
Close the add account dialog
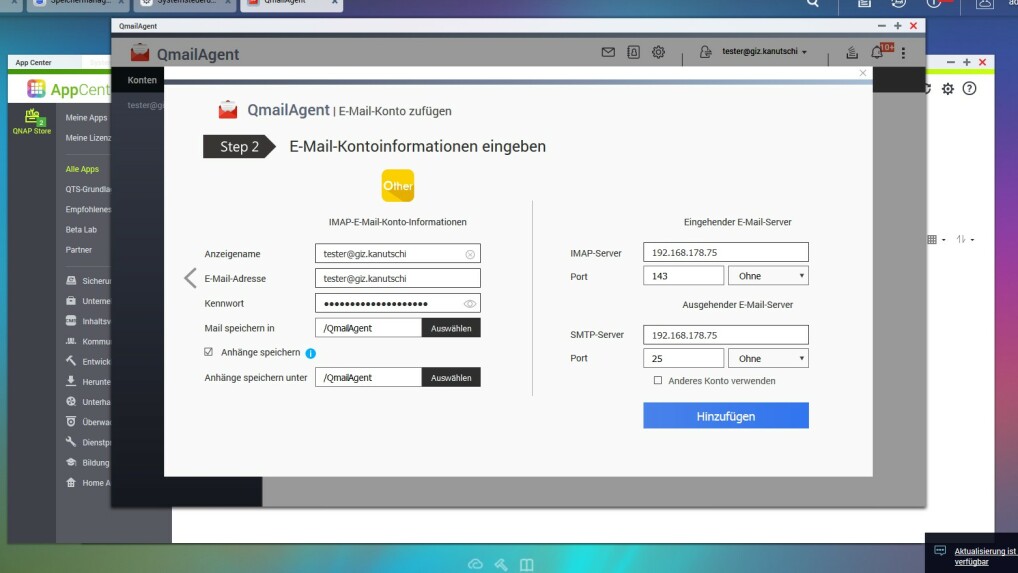(x=863, y=73)
